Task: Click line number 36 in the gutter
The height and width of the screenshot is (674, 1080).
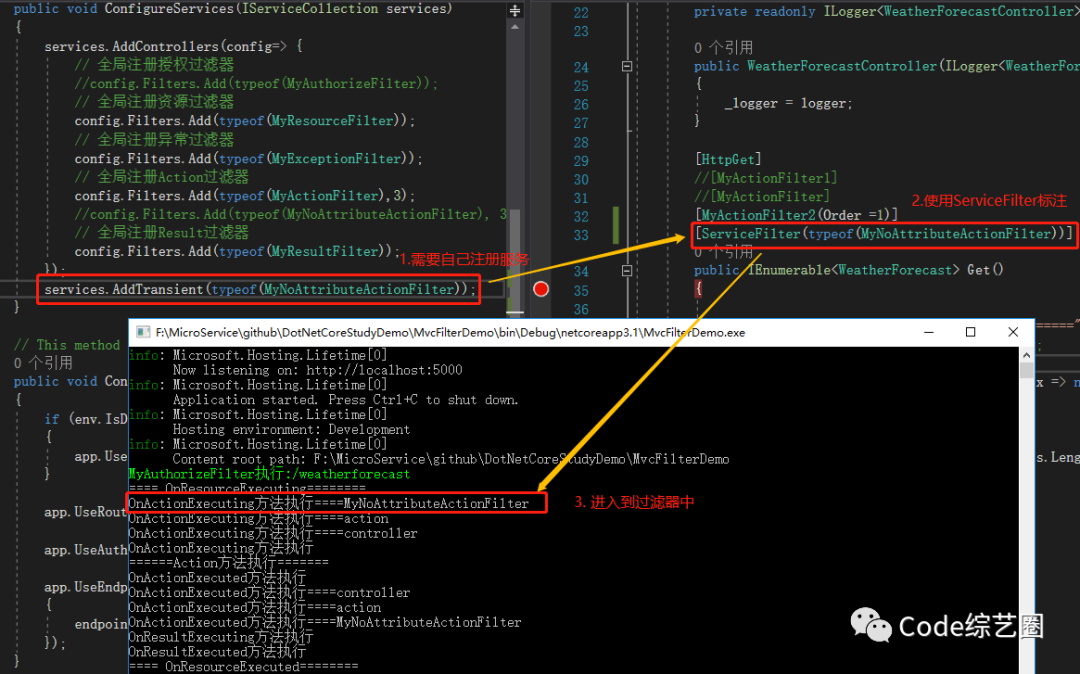Action: click(581, 309)
